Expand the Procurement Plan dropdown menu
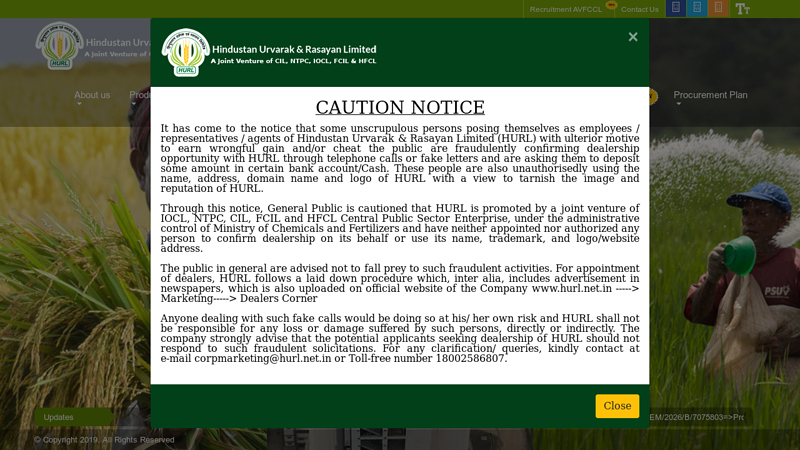 (710, 95)
